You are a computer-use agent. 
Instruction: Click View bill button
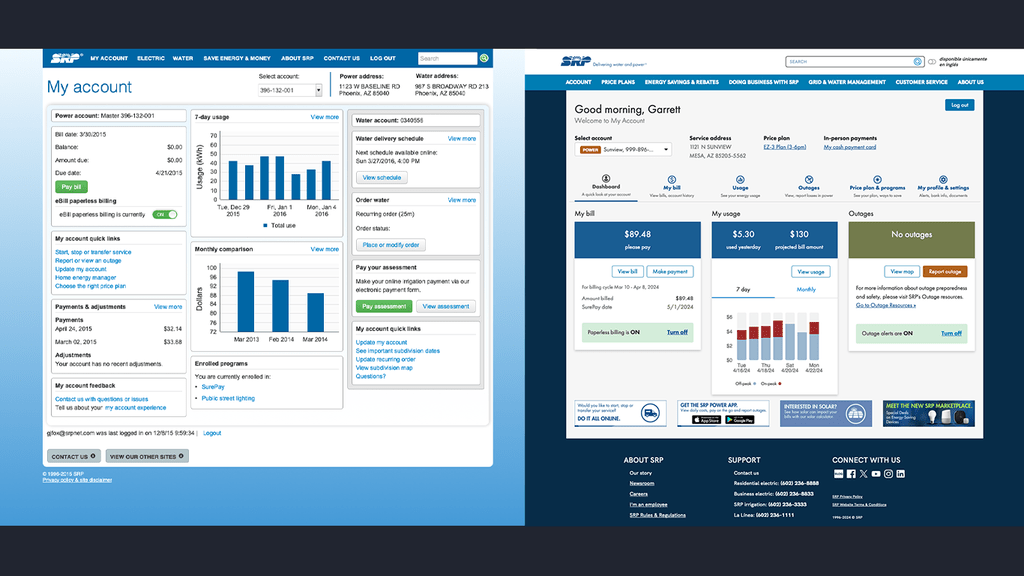point(627,272)
